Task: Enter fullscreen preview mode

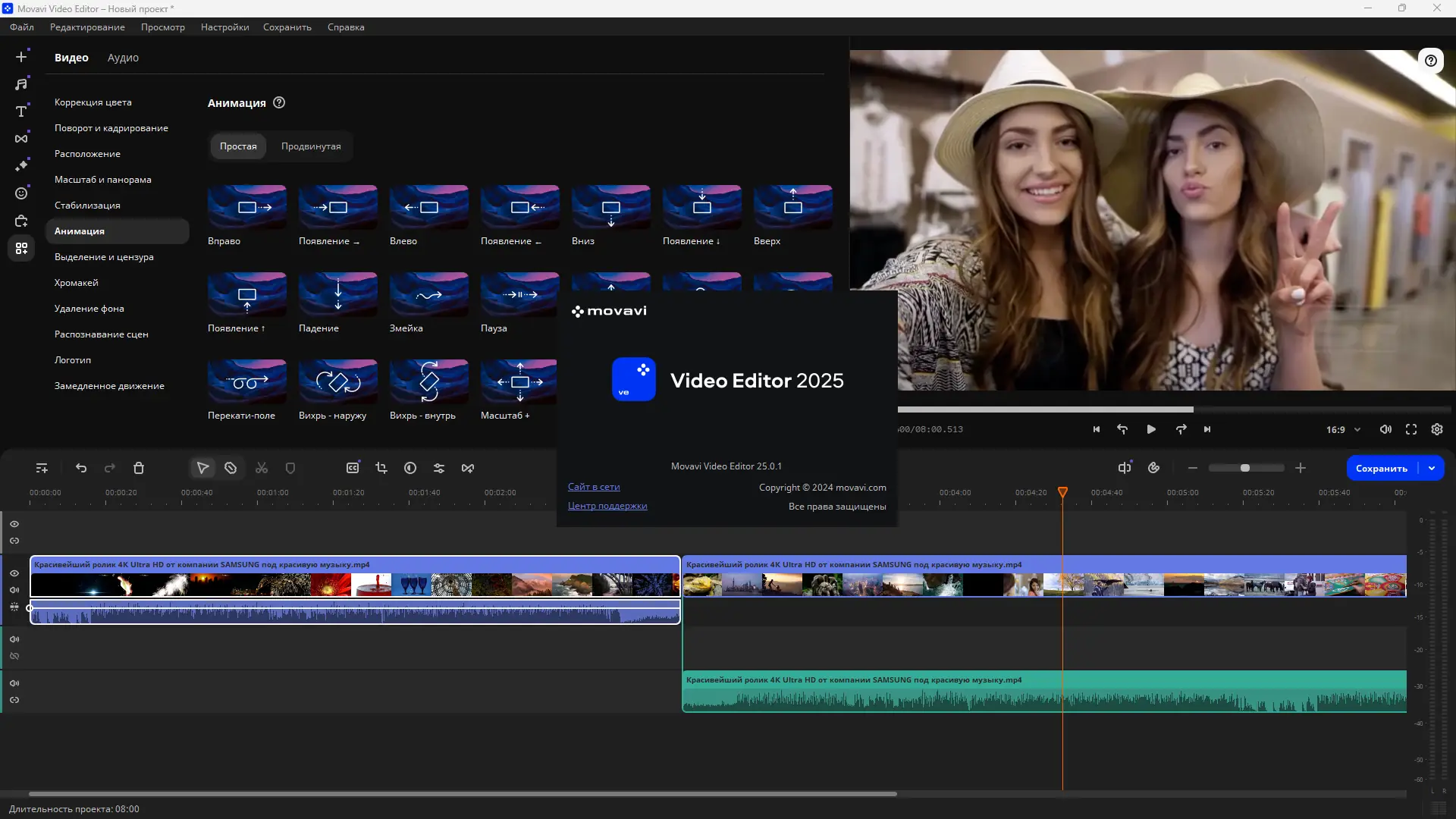Action: click(1411, 429)
